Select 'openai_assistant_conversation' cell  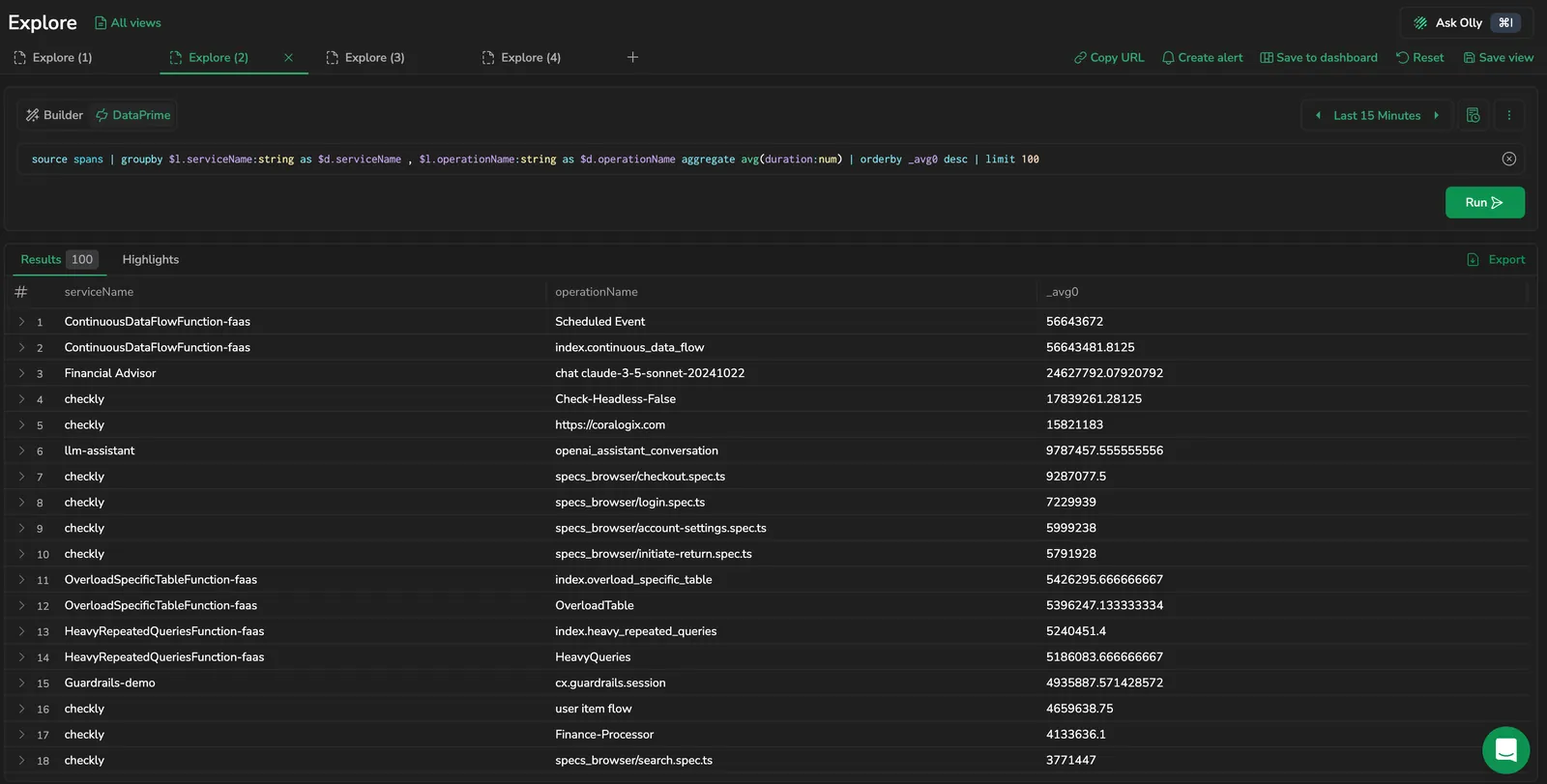(x=636, y=450)
